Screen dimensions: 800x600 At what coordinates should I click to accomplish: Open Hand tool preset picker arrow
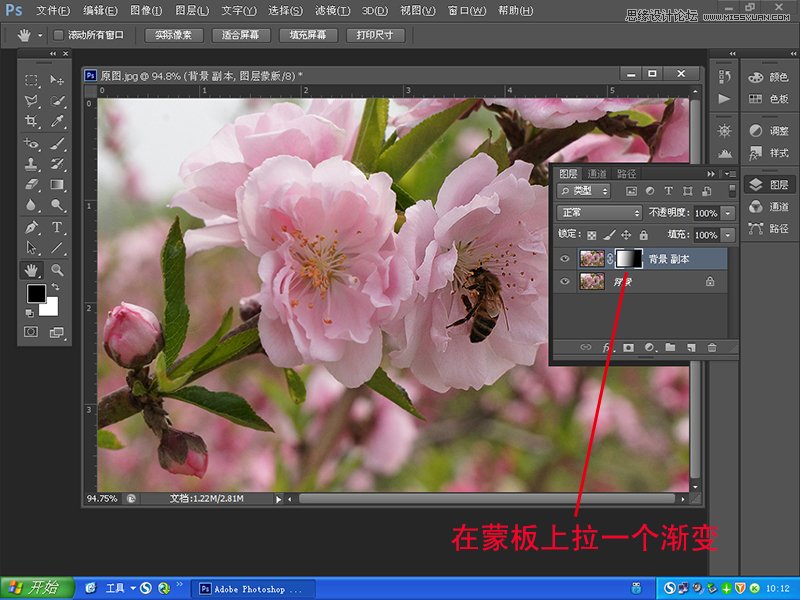click(x=40, y=36)
